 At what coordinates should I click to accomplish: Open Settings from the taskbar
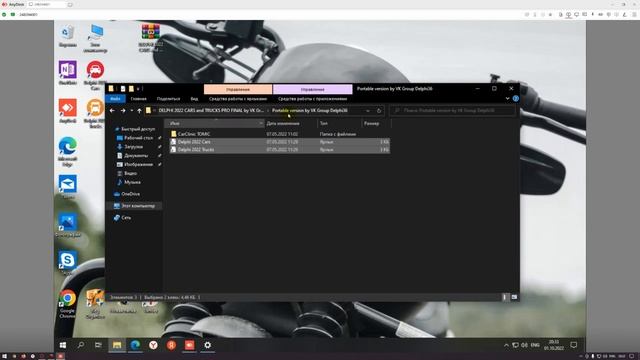207,345
